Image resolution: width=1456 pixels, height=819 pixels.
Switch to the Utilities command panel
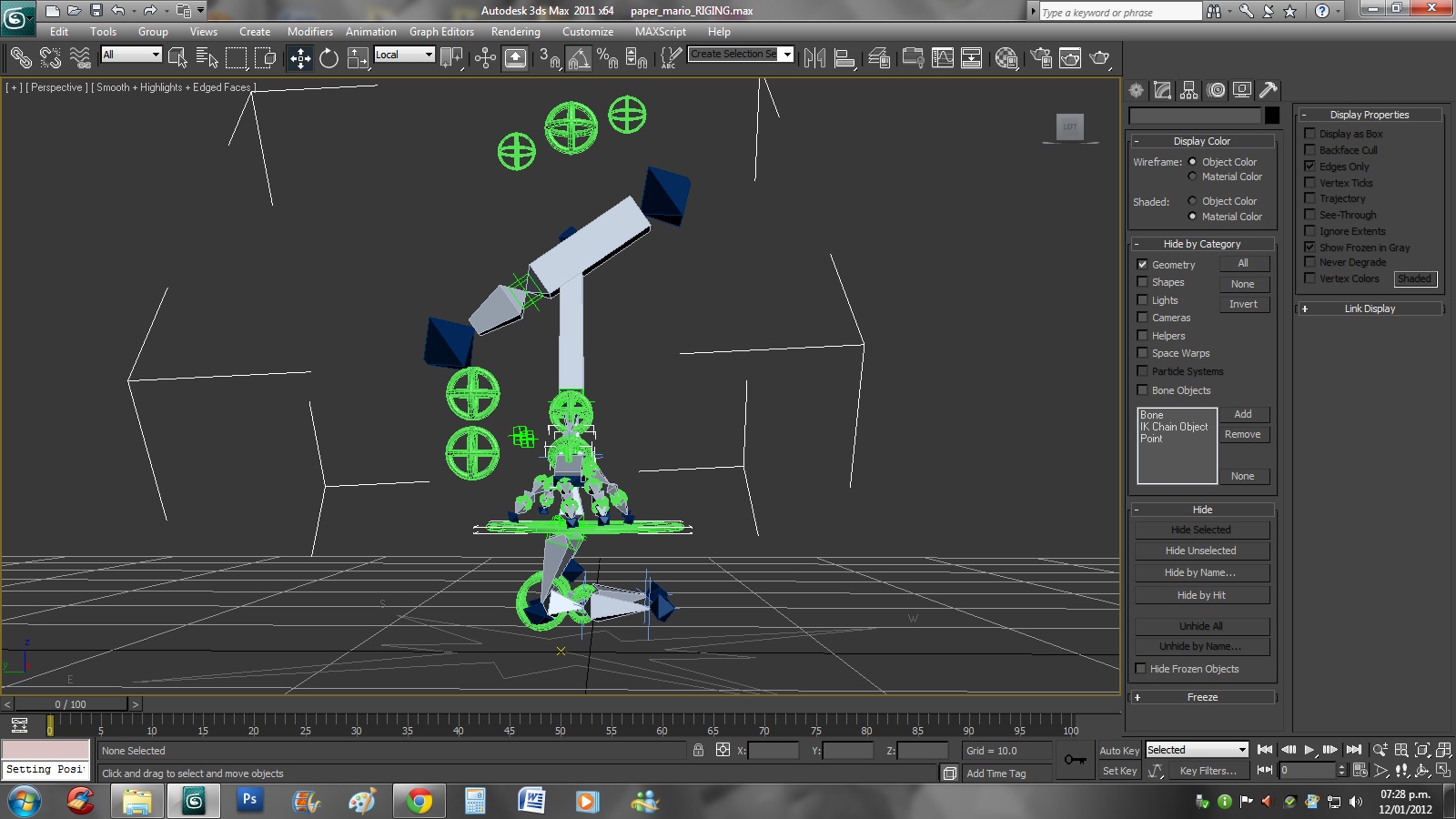tap(1269, 90)
